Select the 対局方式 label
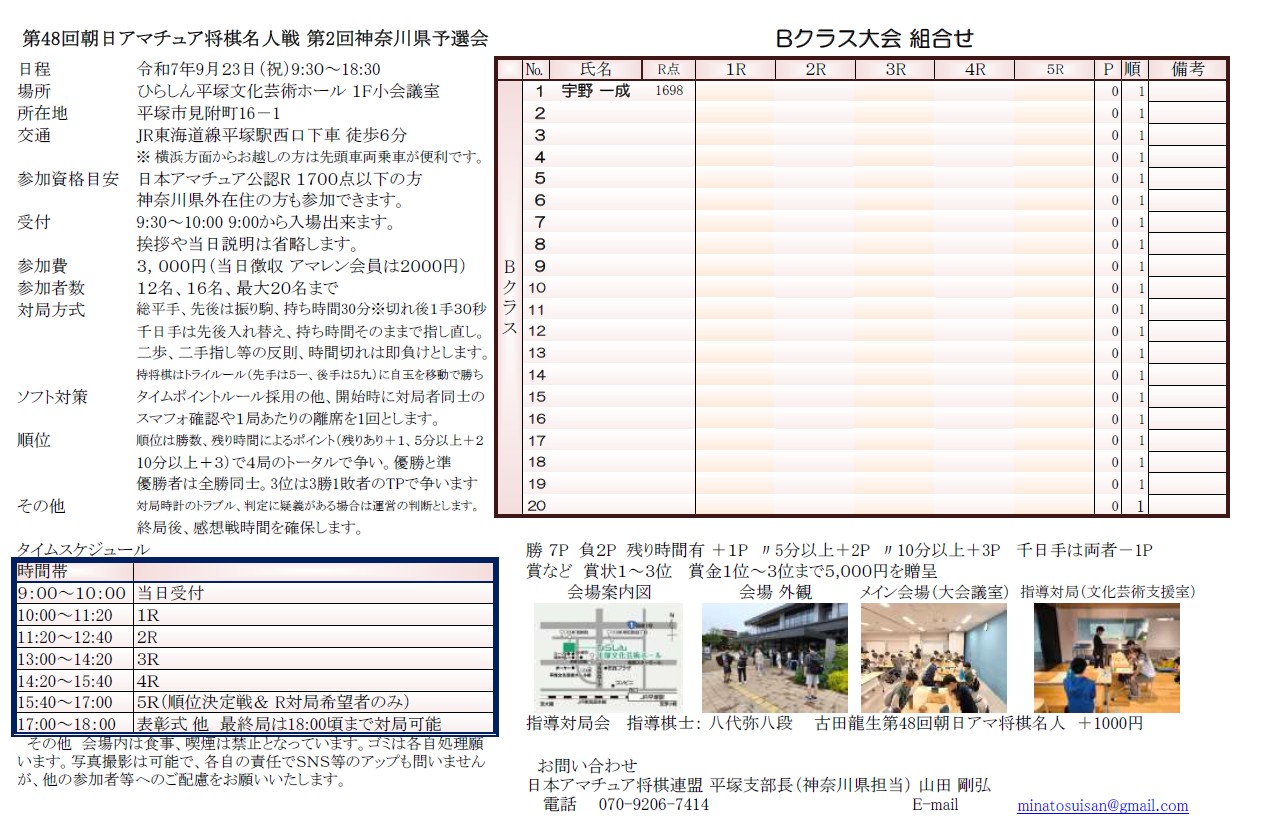 51,310
